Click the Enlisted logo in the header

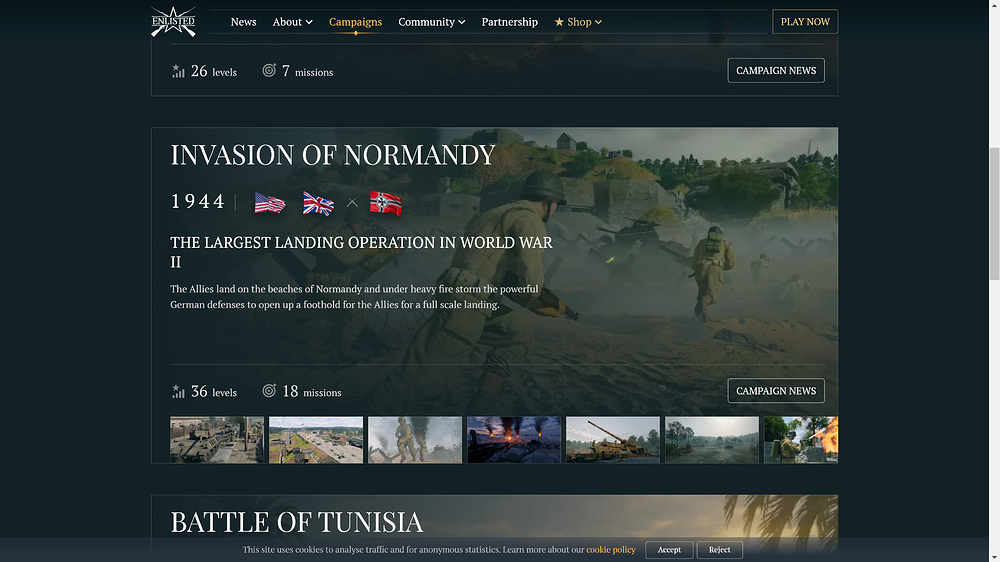pos(173,22)
